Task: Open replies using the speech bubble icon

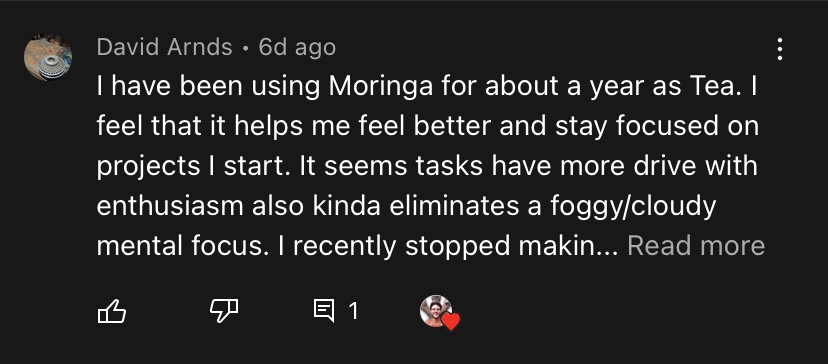Action: click(x=324, y=311)
